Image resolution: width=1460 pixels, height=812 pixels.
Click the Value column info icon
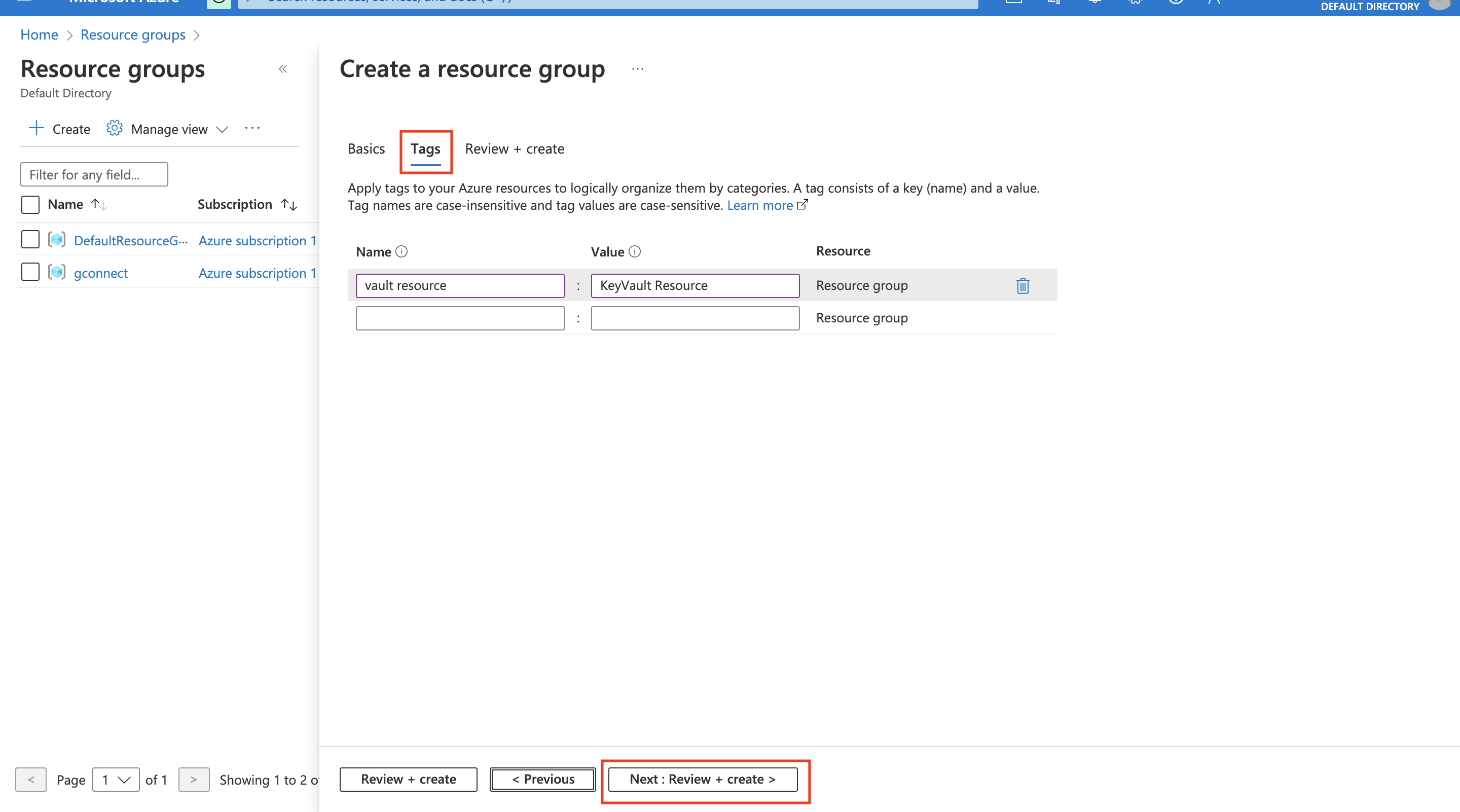pos(635,251)
